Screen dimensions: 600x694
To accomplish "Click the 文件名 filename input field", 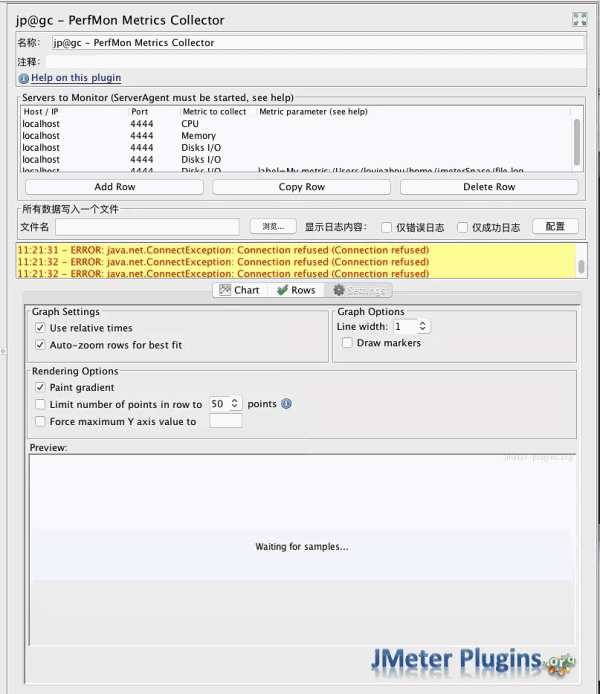I will pyautogui.click(x=146, y=227).
